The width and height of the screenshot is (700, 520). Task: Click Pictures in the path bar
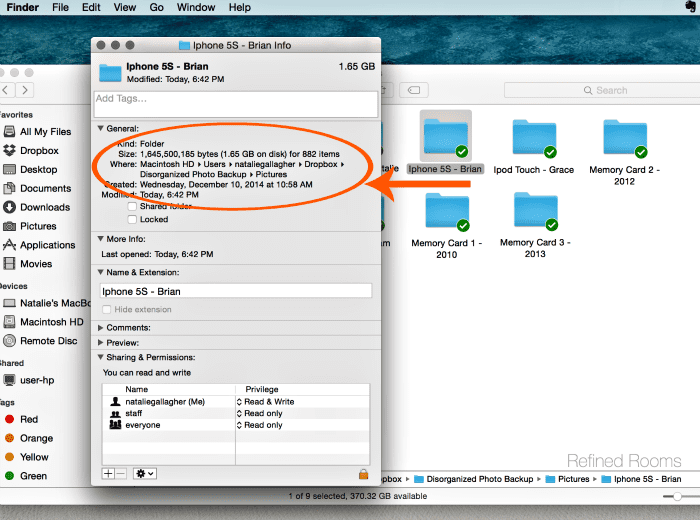pyautogui.click(x=568, y=479)
